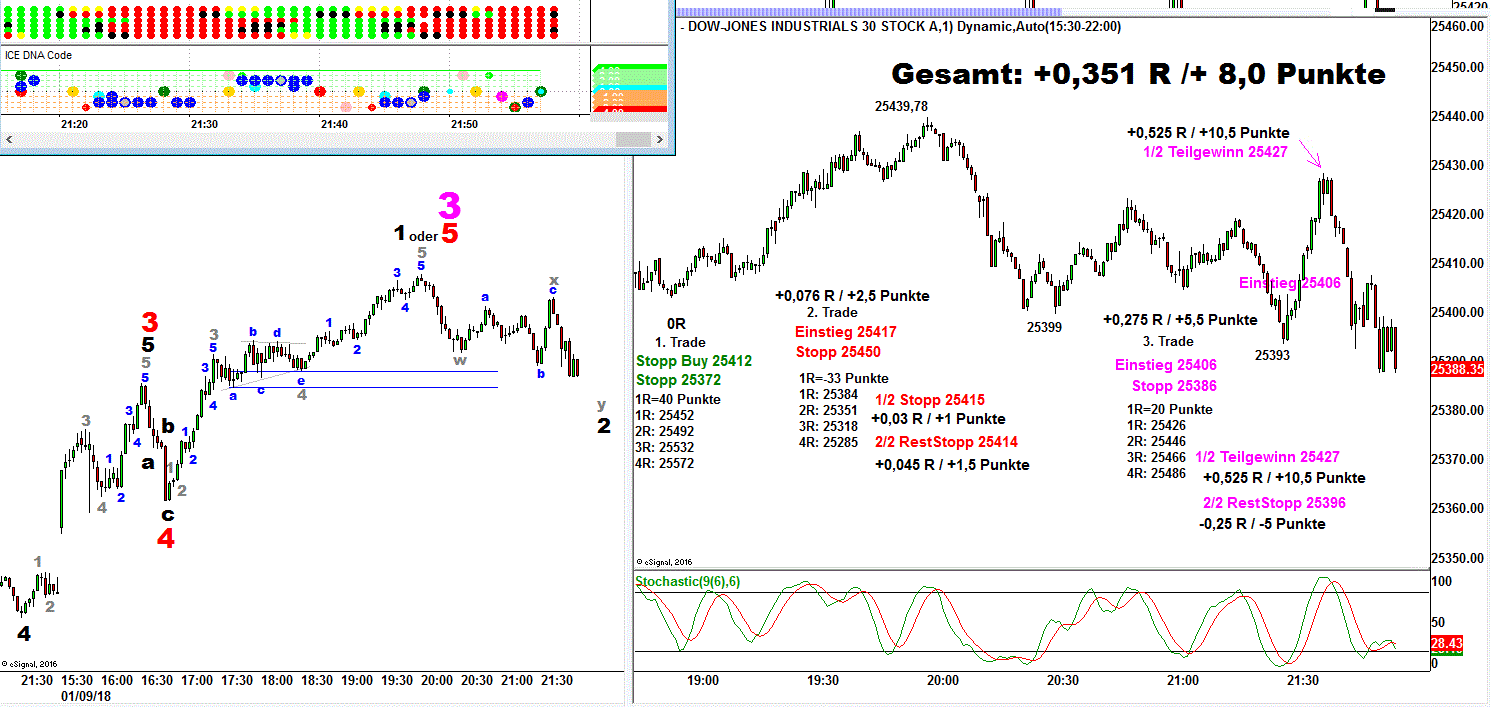
Task: Click the cyan band in the indicator legend
Action: 630,86
